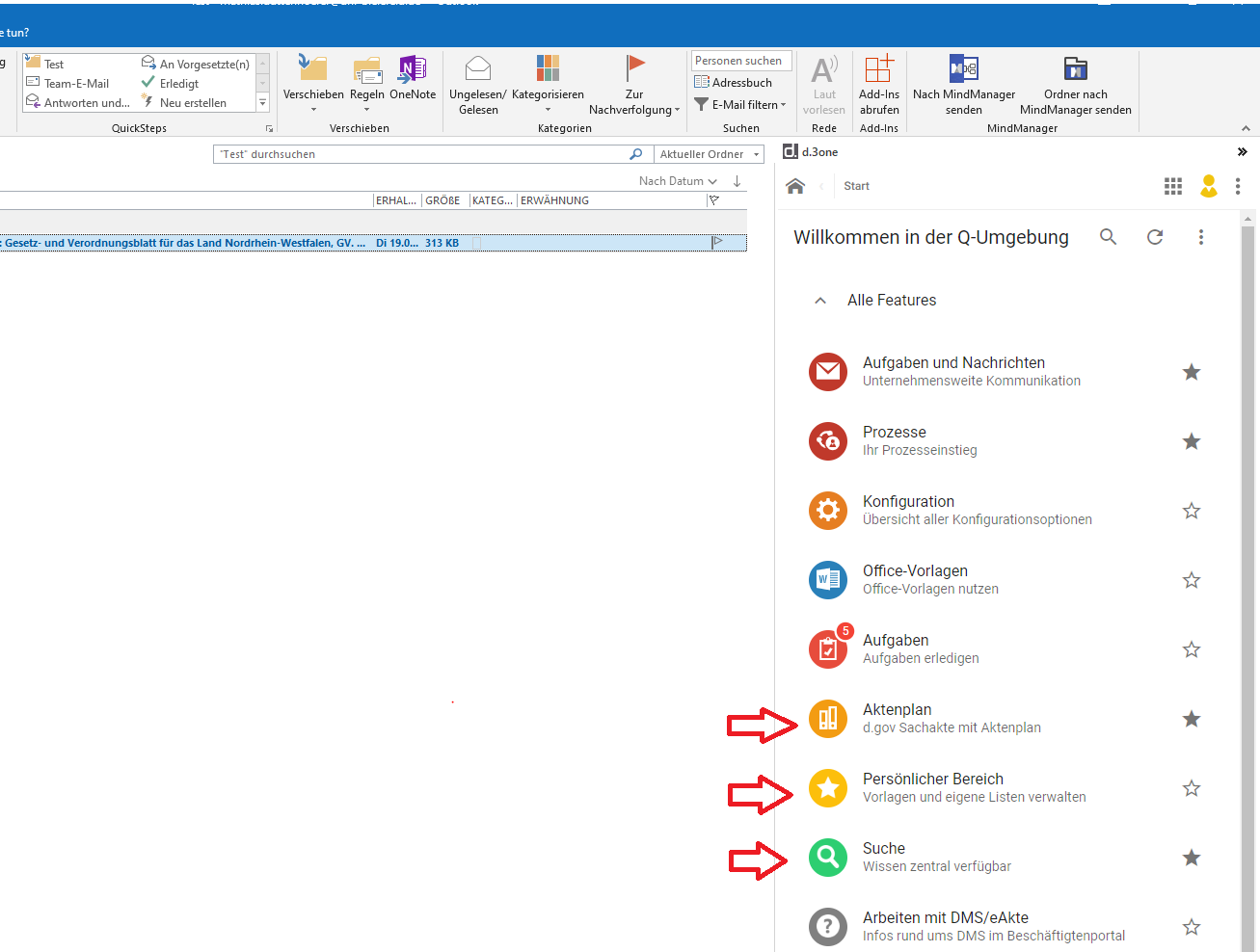Unfavorite the Aktenplan star
The width and height of the screenshot is (1260, 952).
tap(1192, 719)
